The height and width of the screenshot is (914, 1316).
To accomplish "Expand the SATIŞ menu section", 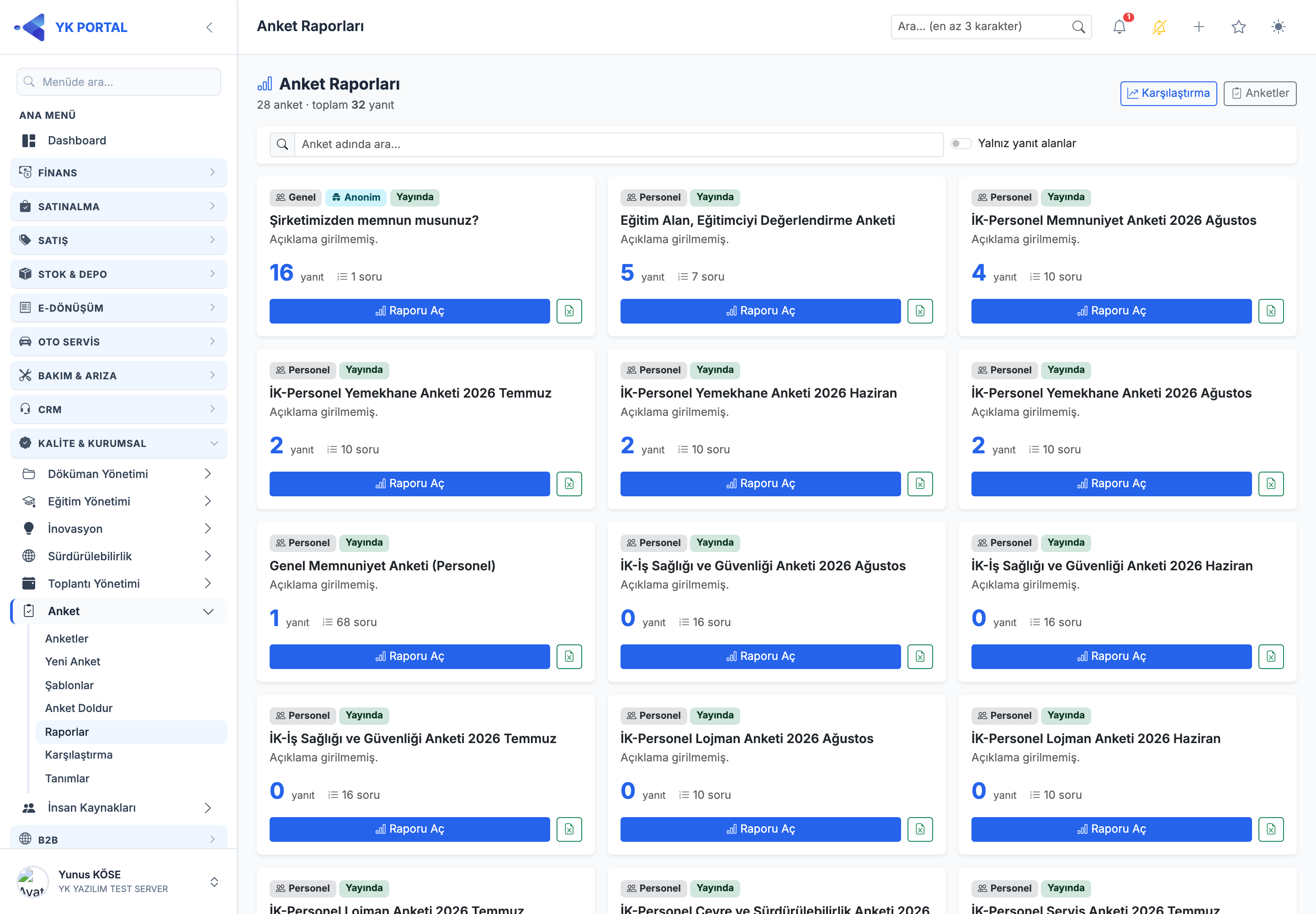I will click(x=118, y=240).
